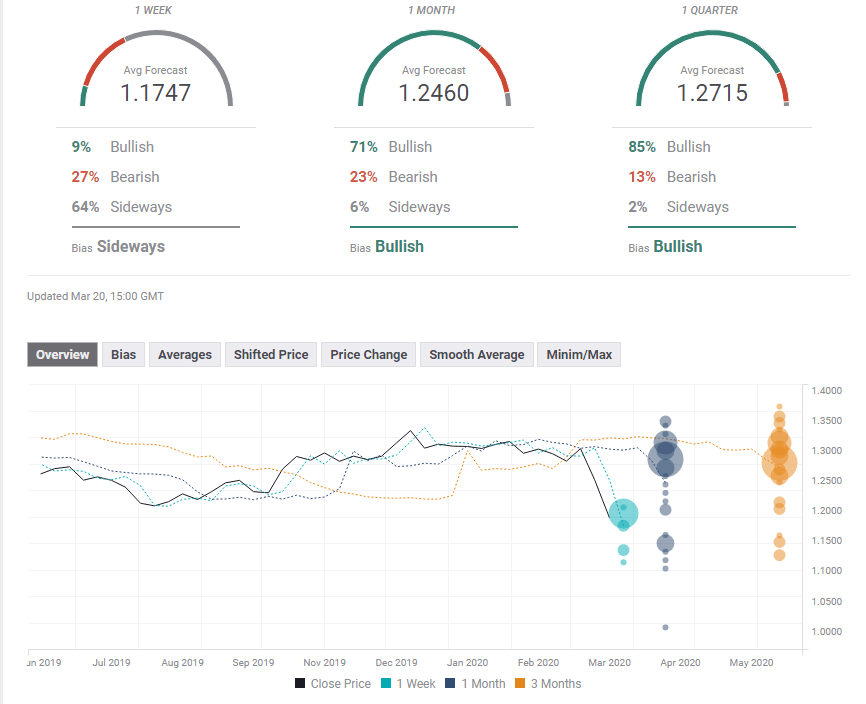The height and width of the screenshot is (704, 866).
Task: Click the Updated Mar 20 timestamp text
Action: [95, 296]
